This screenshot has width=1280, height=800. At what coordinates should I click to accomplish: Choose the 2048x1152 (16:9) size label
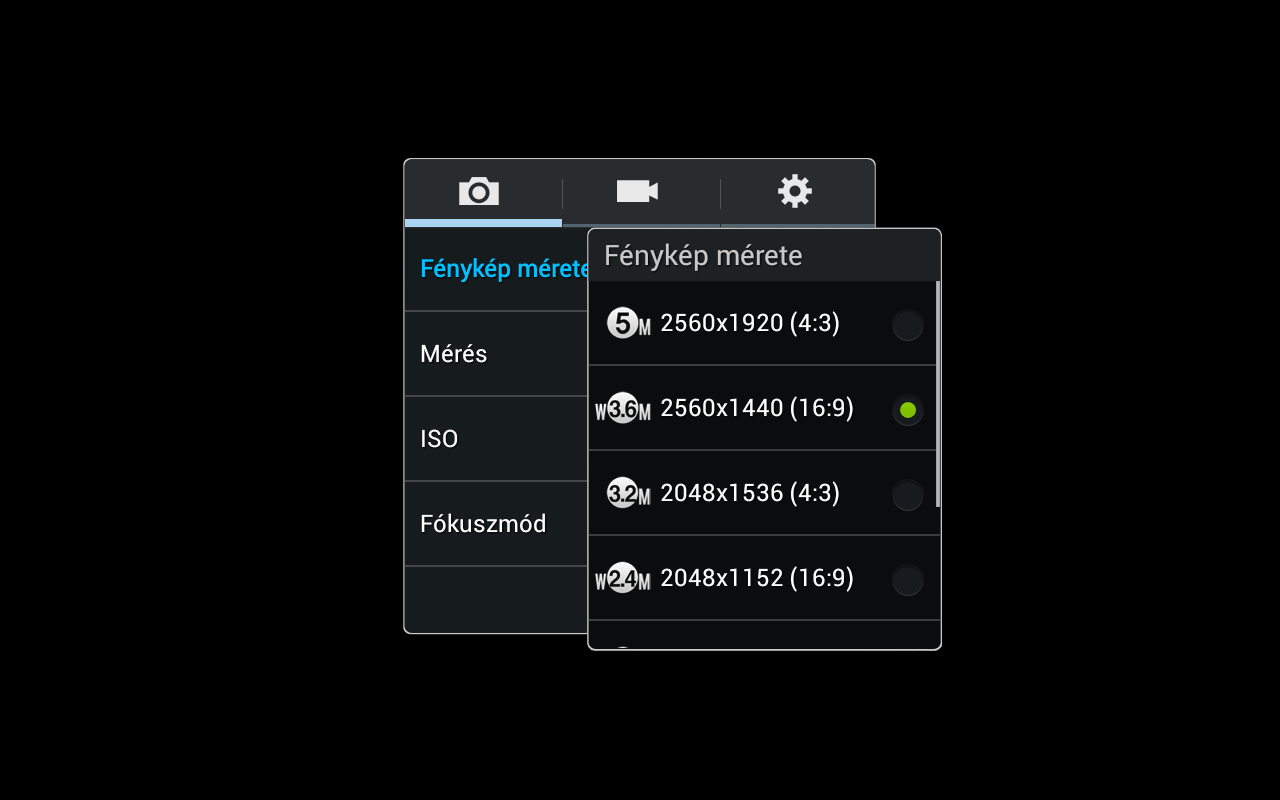point(757,578)
